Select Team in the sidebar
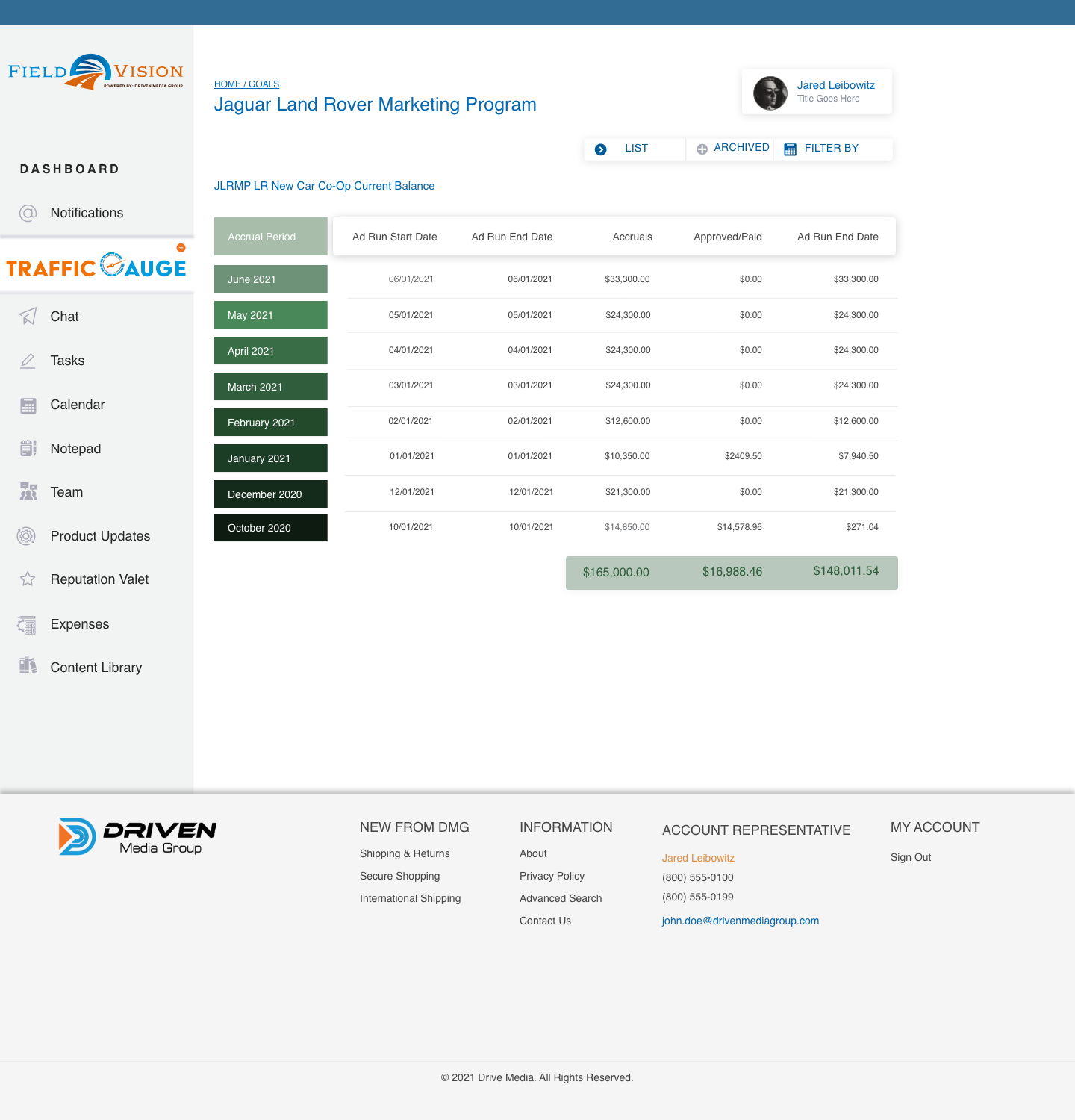Viewport: 1075px width, 1120px height. [66, 492]
